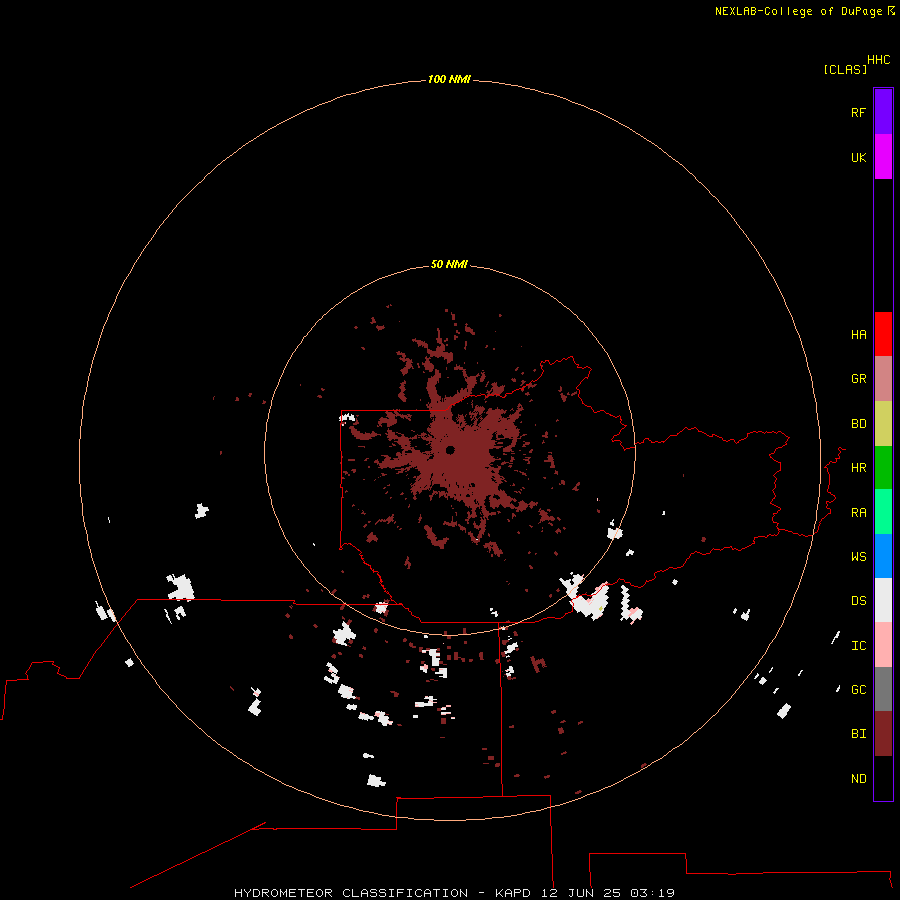
Task: Click the GR legend label
Action: point(858,379)
